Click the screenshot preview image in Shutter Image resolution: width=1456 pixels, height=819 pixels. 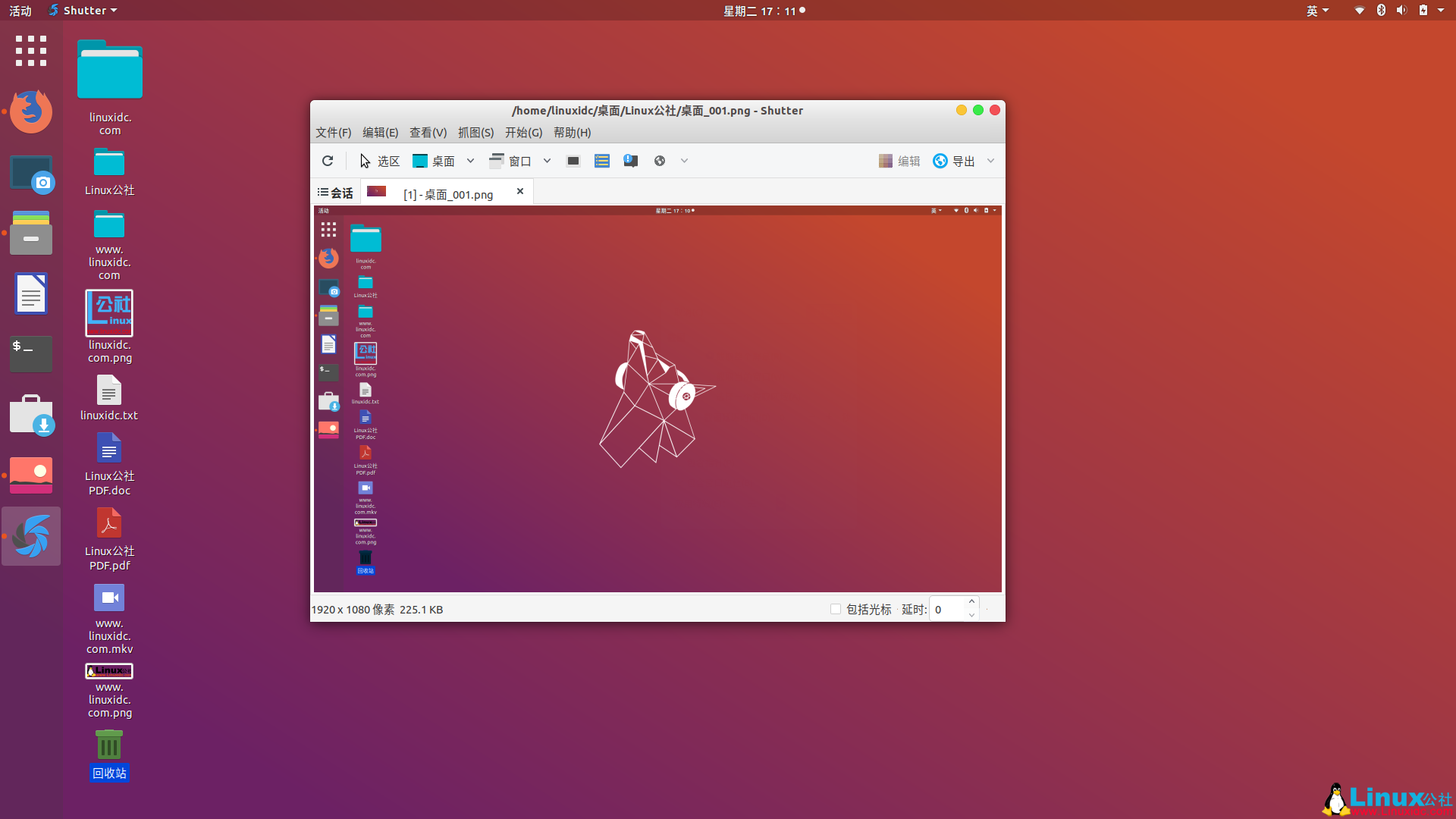tap(657, 399)
